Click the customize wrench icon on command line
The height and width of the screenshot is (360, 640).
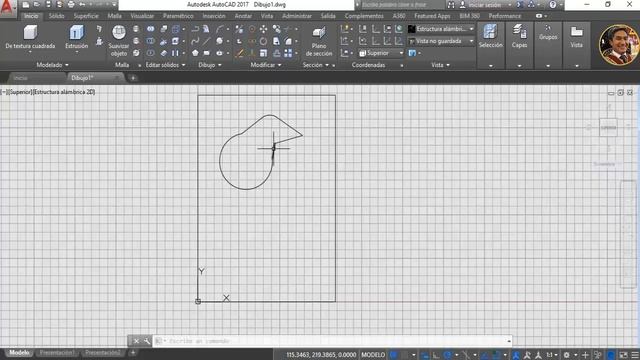click(147, 341)
